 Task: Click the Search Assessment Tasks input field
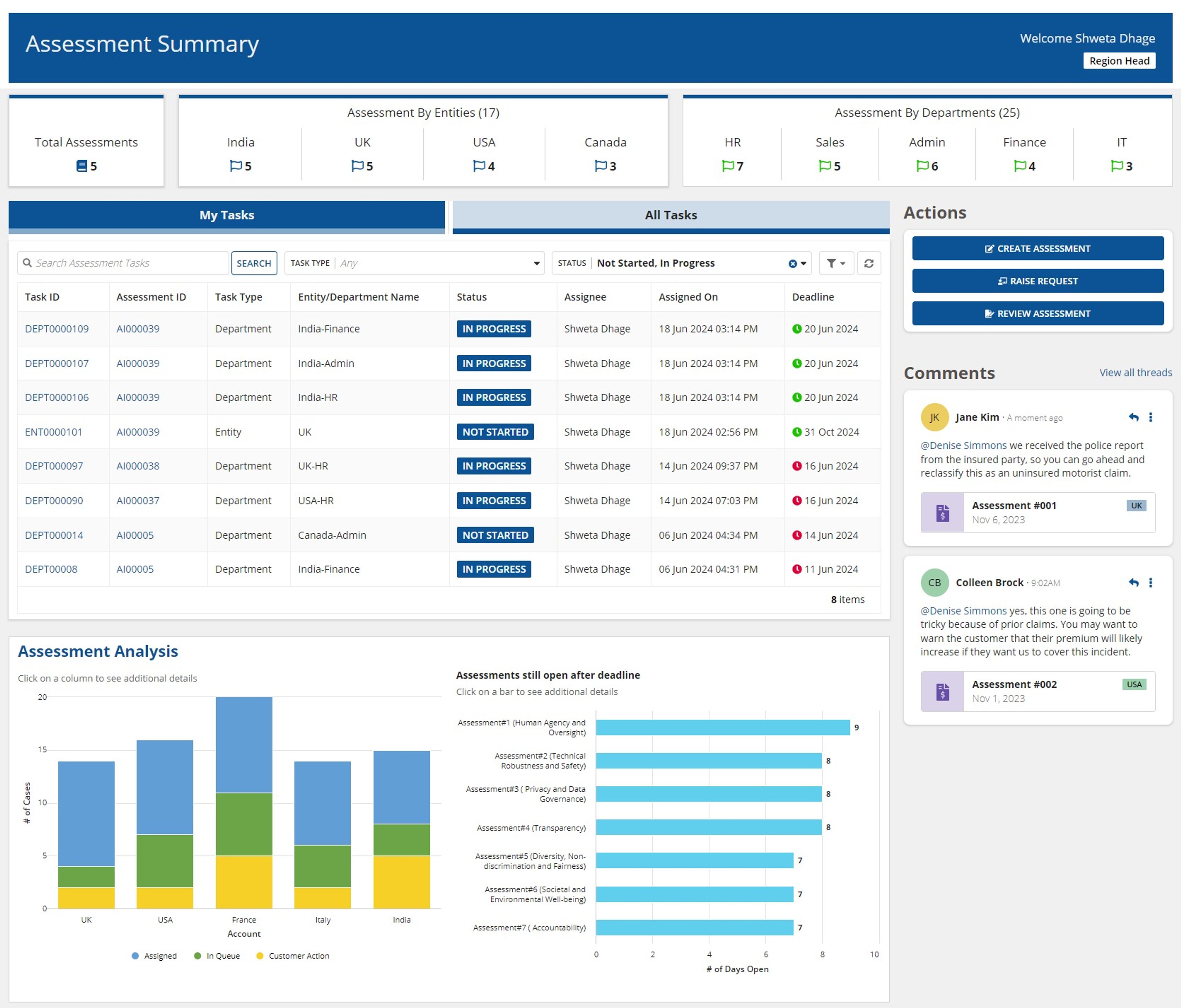click(x=123, y=263)
